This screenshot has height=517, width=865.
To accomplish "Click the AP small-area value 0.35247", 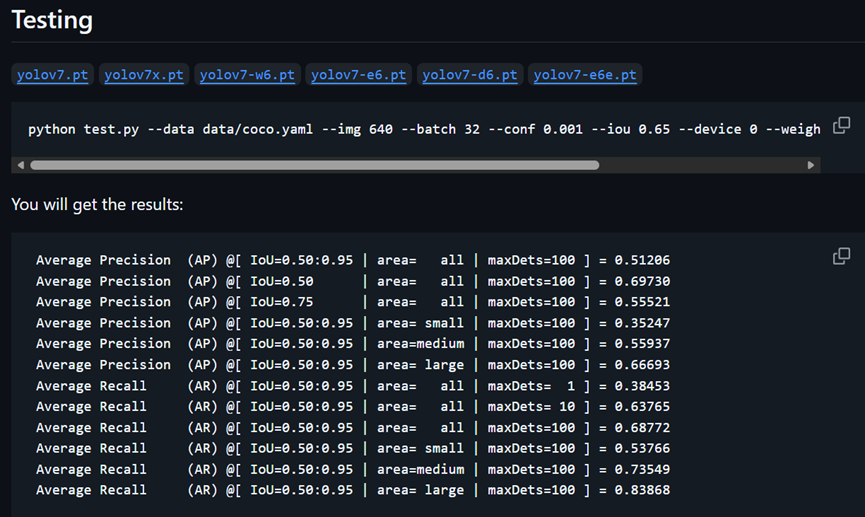I will click(x=642, y=323).
